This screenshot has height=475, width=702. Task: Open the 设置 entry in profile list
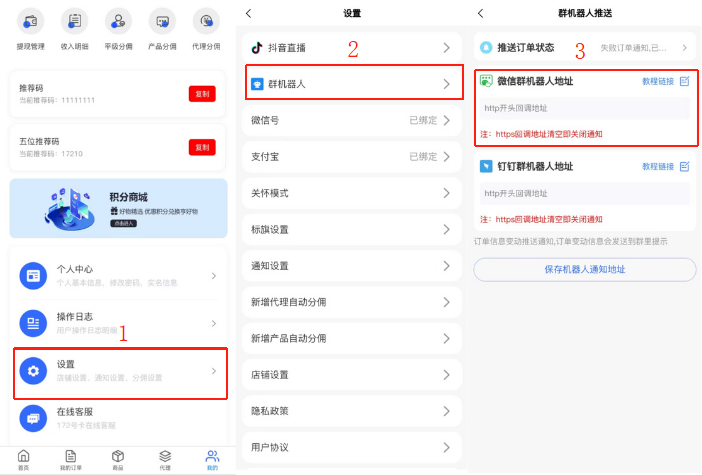click(x=119, y=372)
